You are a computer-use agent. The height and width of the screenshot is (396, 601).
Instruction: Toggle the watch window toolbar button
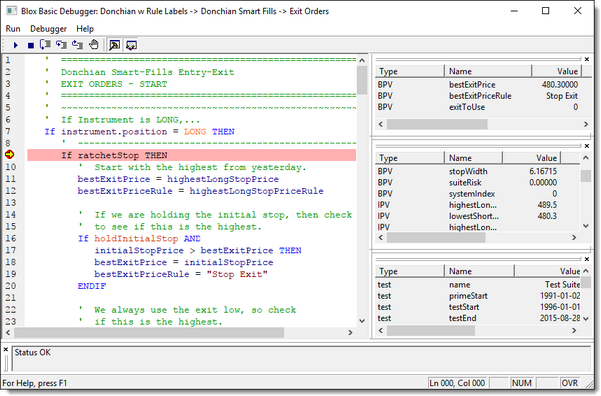pos(131,45)
